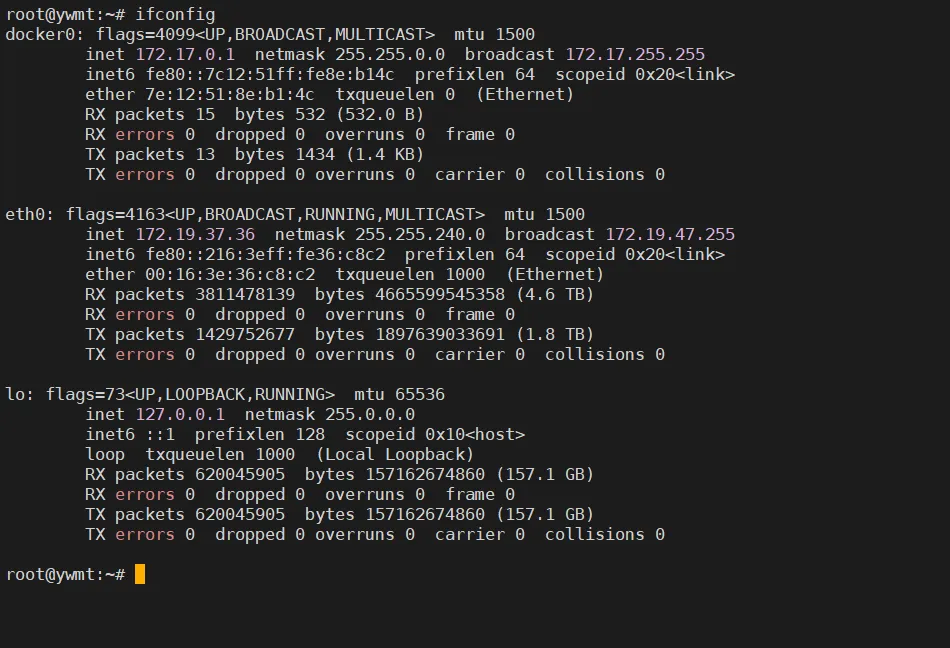The width and height of the screenshot is (950, 648).
Task: Click the loopback address 127.0.0.1
Action: pos(180,414)
